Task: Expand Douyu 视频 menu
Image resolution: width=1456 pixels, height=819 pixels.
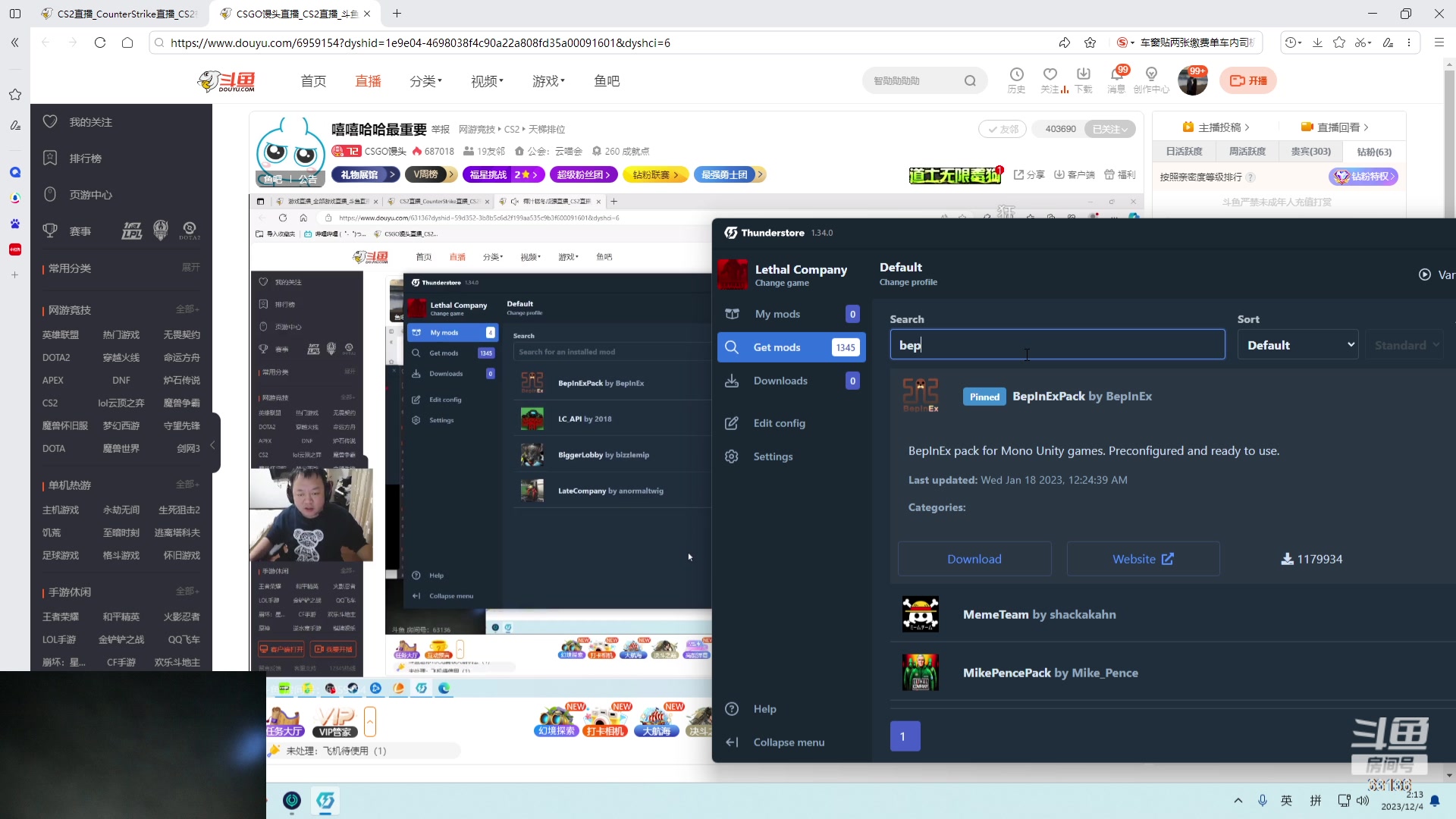Action: (487, 81)
